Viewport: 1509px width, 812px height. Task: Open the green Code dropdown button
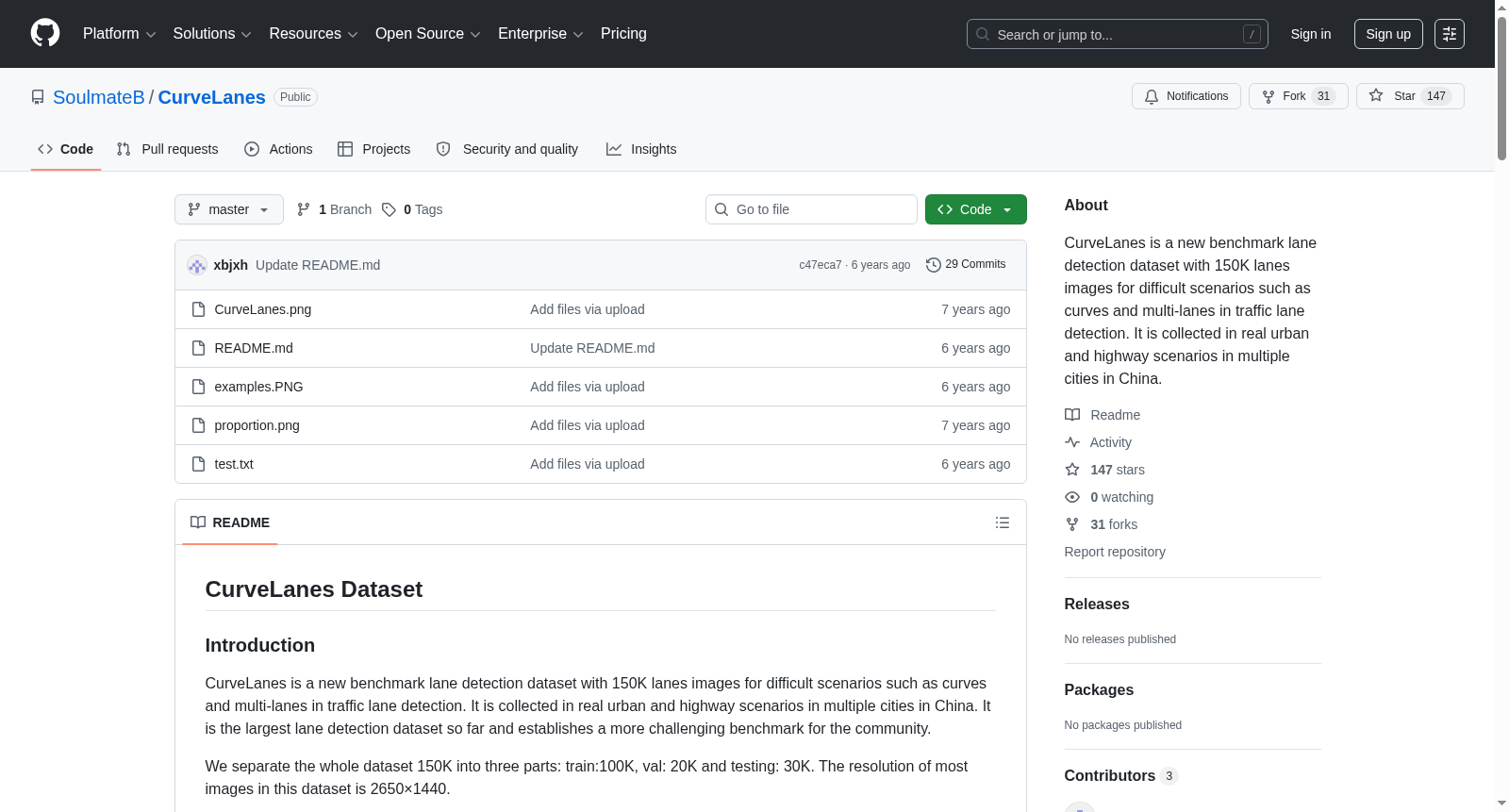pyautogui.click(x=976, y=209)
